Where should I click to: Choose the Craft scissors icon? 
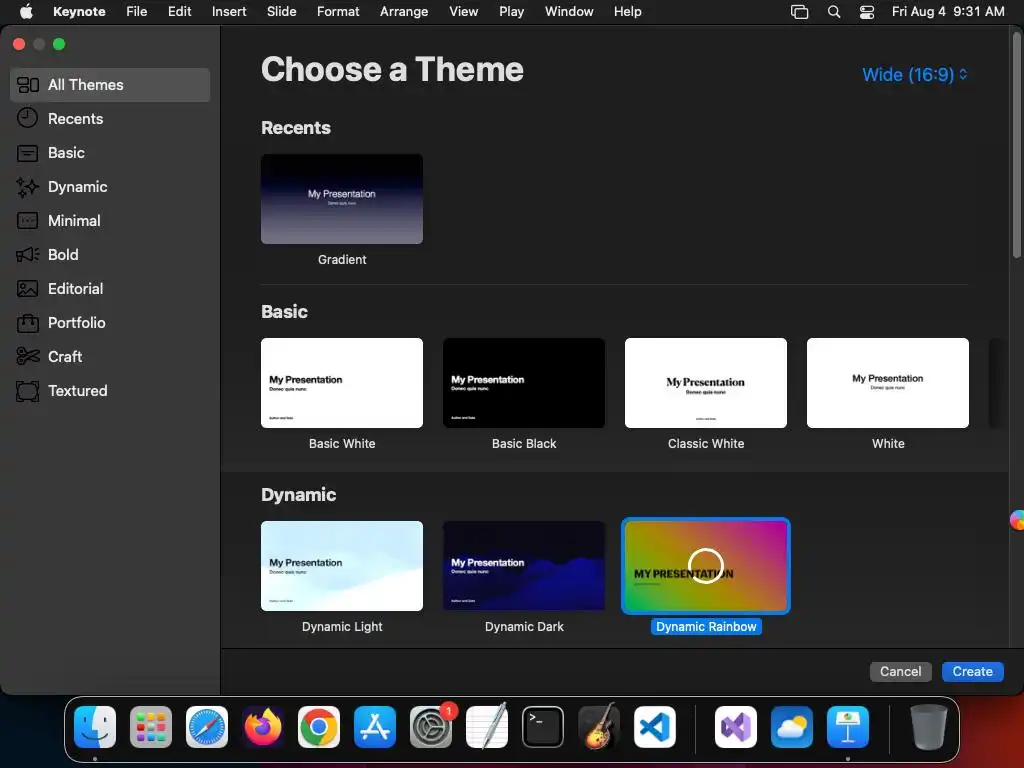coord(27,357)
